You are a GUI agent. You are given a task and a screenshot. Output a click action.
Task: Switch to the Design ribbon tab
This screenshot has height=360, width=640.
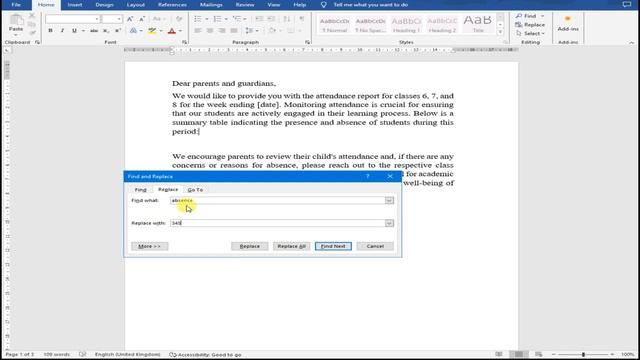click(x=104, y=5)
